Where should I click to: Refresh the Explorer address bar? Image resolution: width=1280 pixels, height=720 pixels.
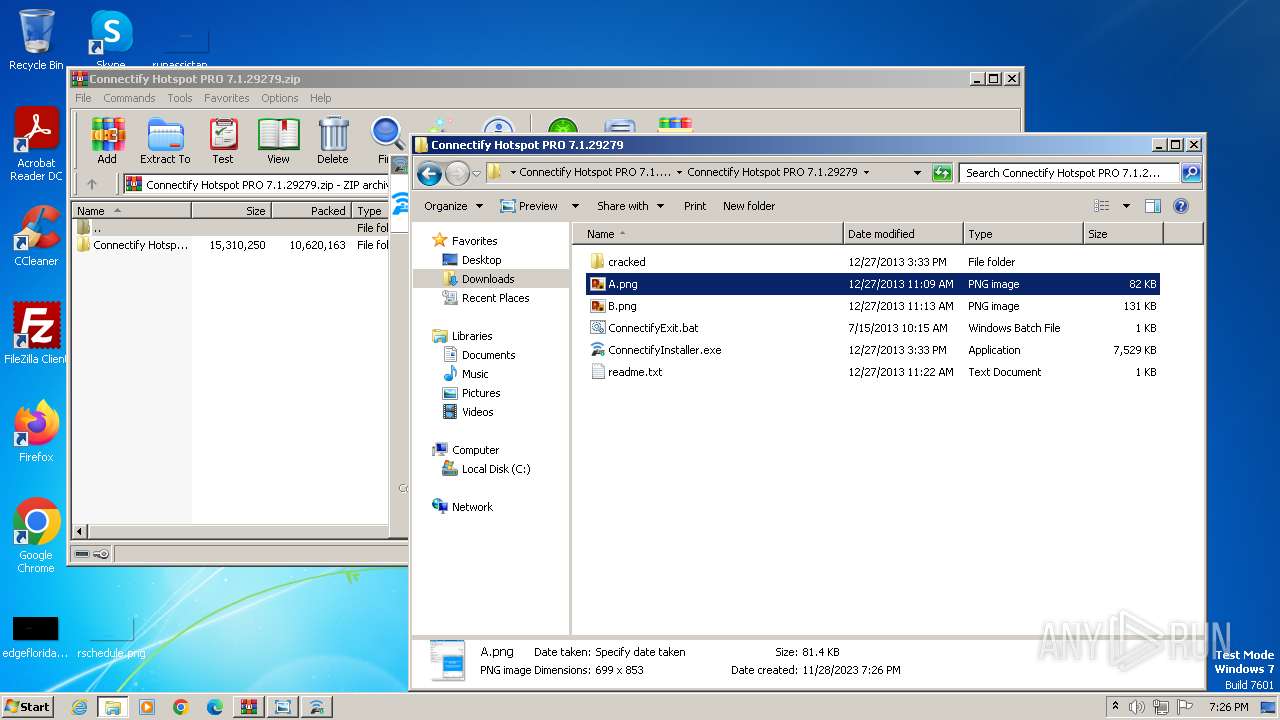click(941, 173)
